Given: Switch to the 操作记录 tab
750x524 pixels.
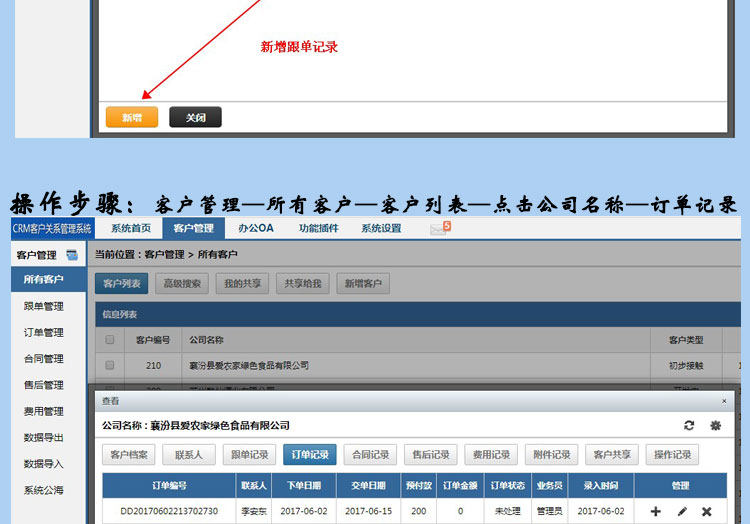Looking at the screenshot, I should [672, 455].
